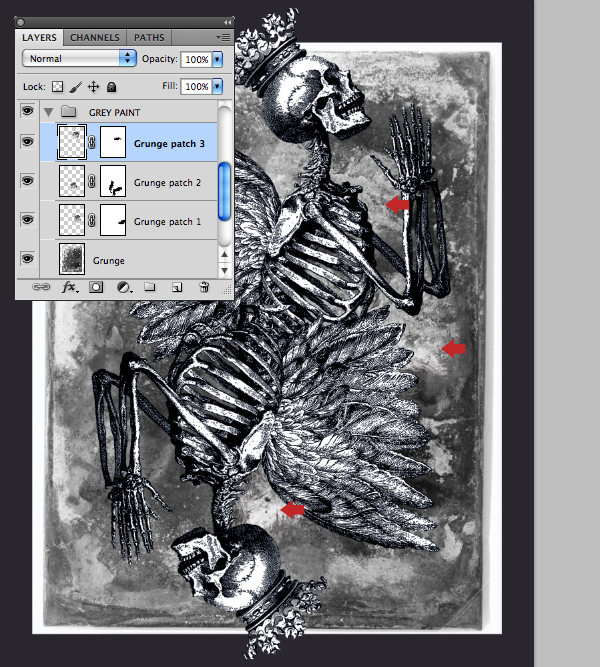The height and width of the screenshot is (667, 600).
Task: Select the Grunge layer thumbnail
Action: 71,259
